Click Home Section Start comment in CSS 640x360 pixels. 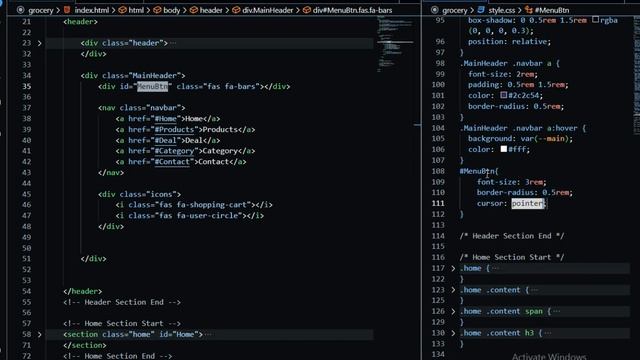point(512,257)
